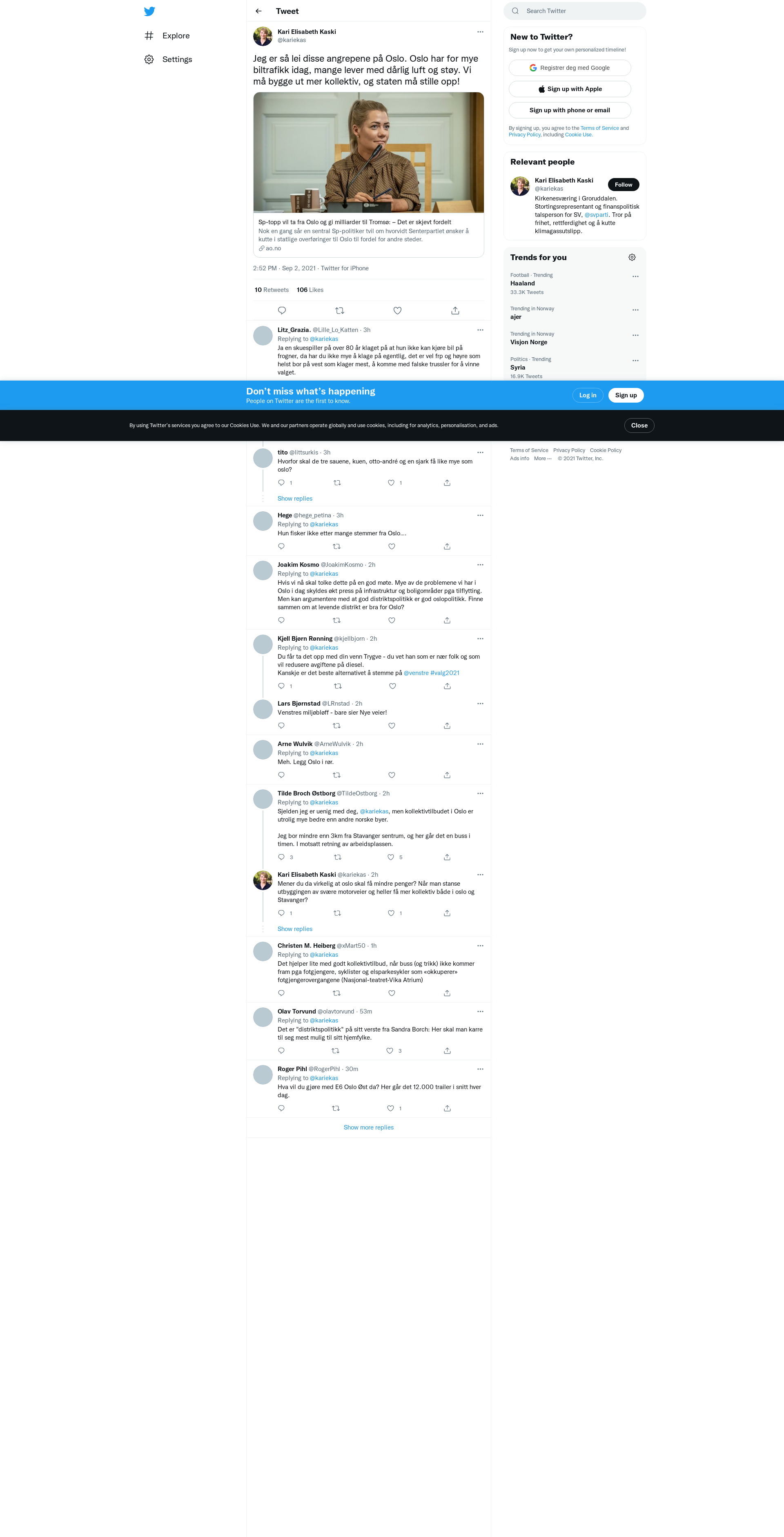Retweet Arne Wulvik's reply

[x=336, y=776]
